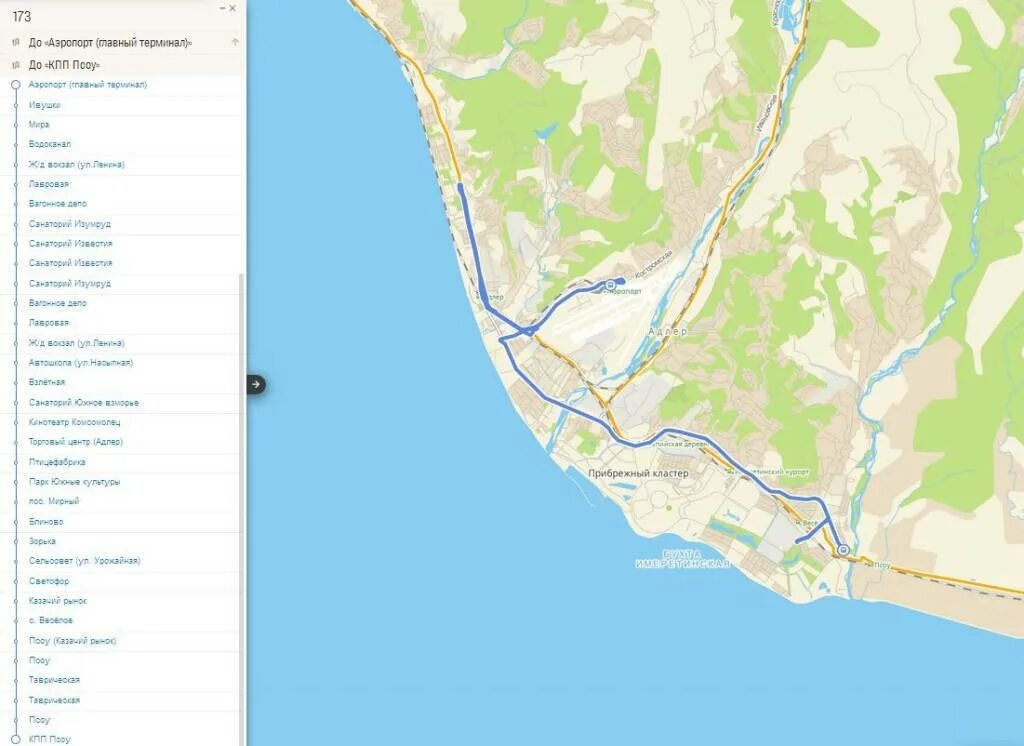The width and height of the screenshot is (1024, 746).
Task: Select stop Парк Южные культуры
Action: (x=74, y=482)
